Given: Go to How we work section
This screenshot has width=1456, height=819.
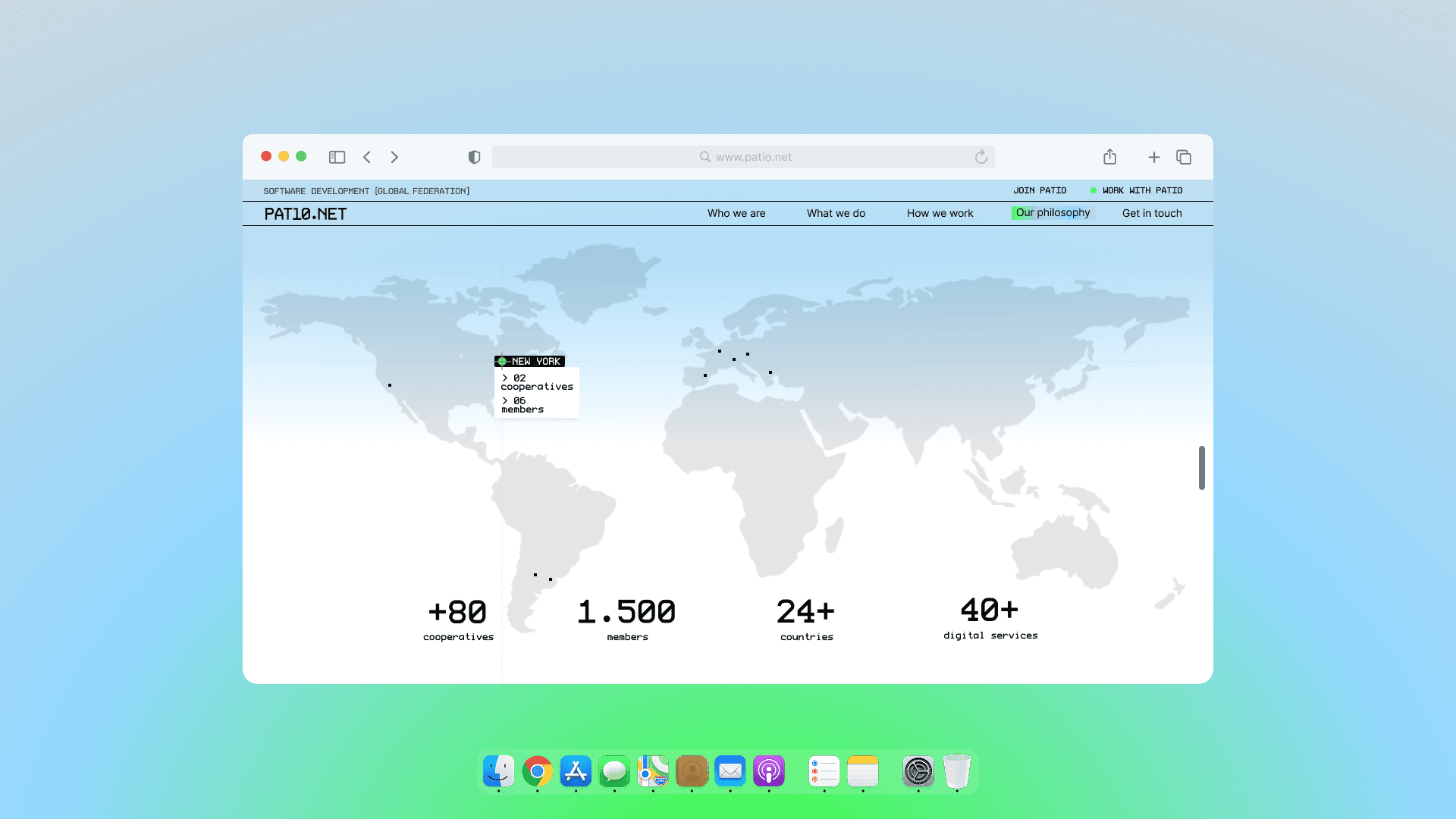Looking at the screenshot, I should (940, 213).
